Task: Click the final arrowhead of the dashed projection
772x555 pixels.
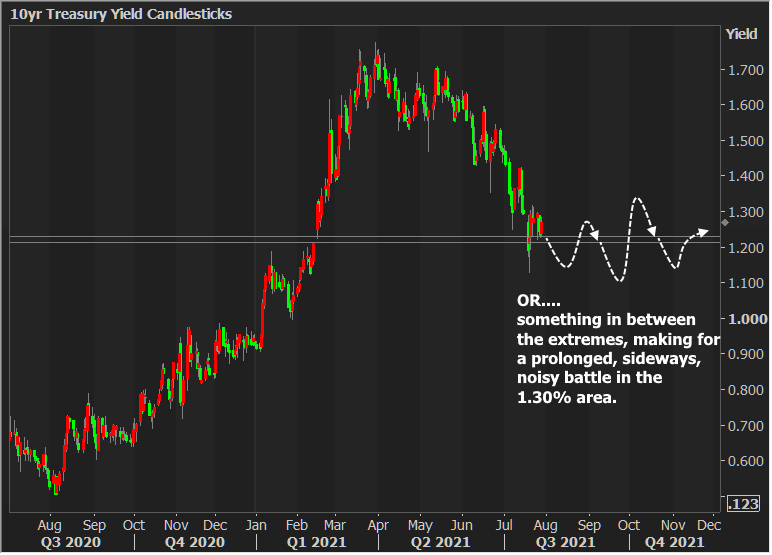Action: click(x=707, y=233)
